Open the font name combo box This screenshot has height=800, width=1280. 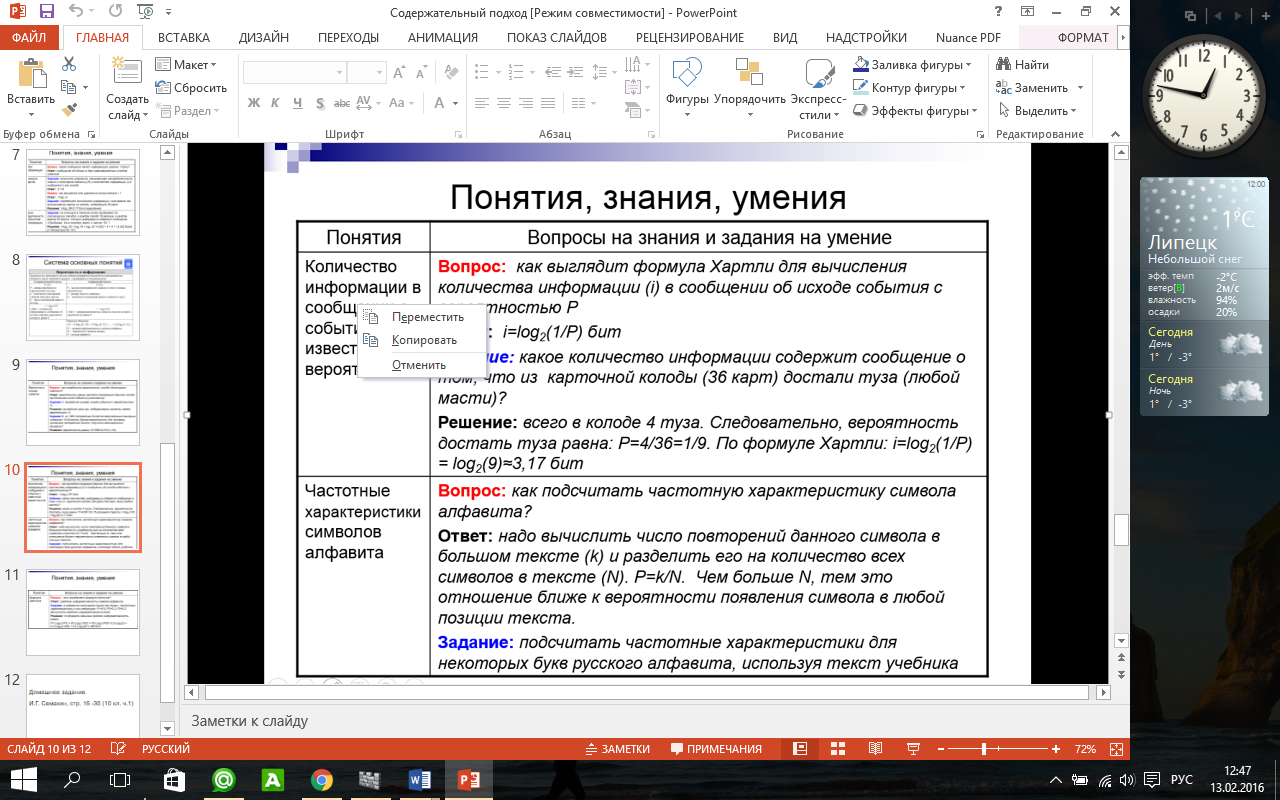point(294,73)
